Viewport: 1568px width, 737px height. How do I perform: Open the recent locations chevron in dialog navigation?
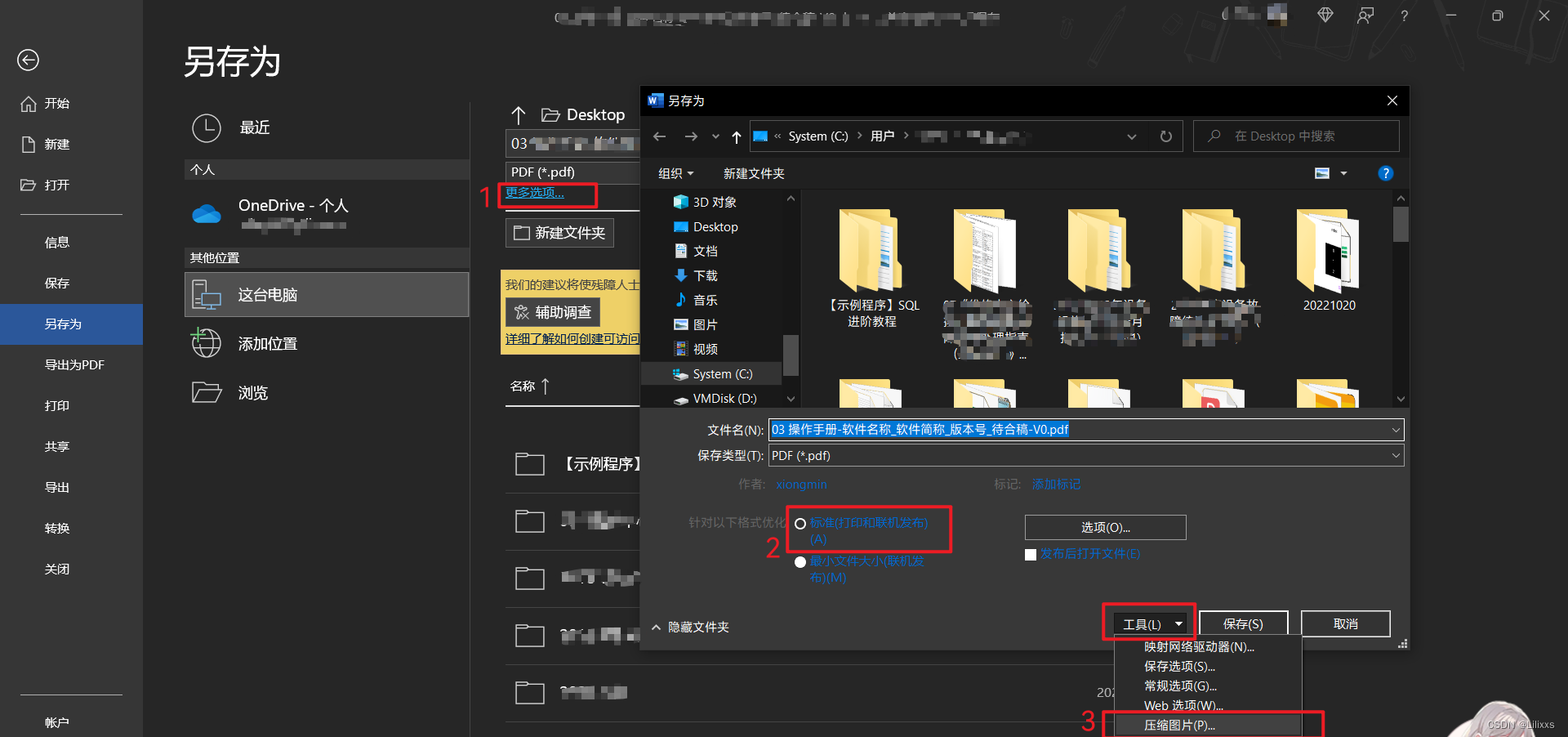coord(715,136)
